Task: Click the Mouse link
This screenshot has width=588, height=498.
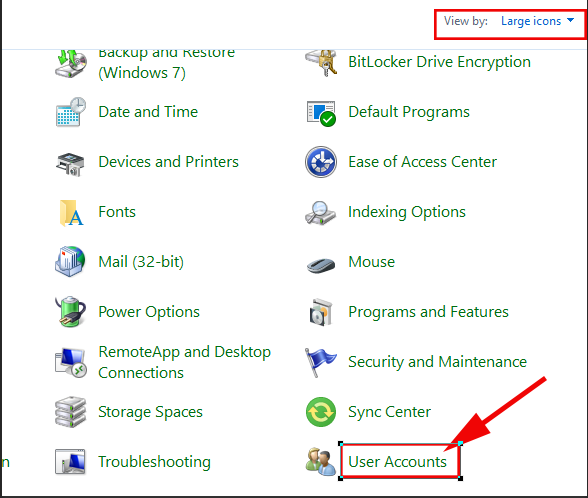Action: point(371,262)
